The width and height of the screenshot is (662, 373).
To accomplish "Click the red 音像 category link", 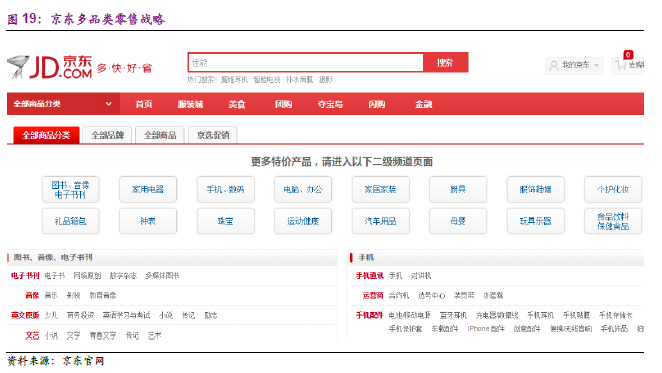I will [x=32, y=295].
